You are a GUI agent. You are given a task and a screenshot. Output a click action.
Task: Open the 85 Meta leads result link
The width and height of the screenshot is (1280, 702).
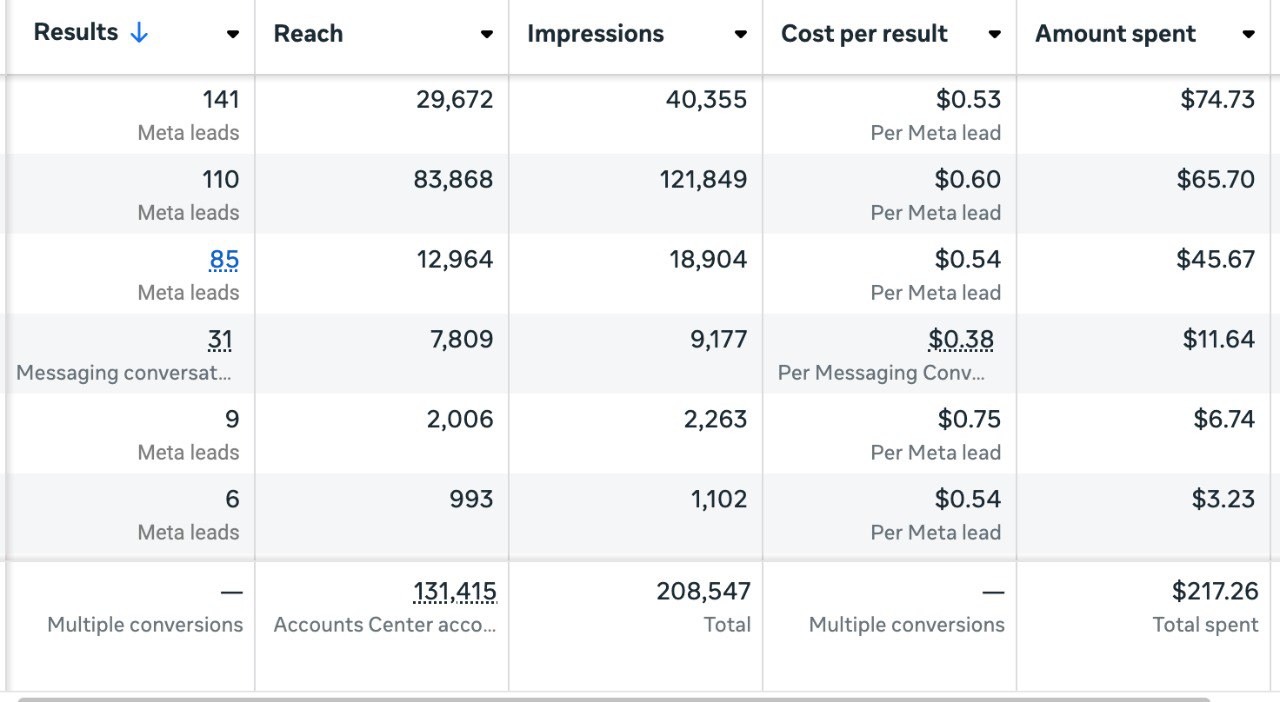click(x=224, y=260)
